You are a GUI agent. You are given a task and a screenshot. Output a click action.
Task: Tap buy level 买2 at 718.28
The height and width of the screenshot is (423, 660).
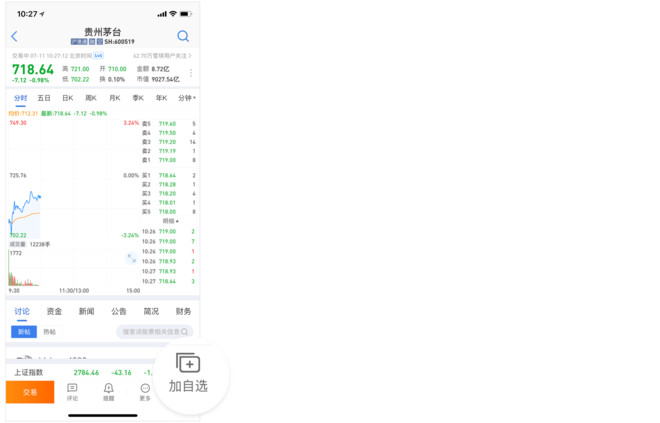pos(169,184)
